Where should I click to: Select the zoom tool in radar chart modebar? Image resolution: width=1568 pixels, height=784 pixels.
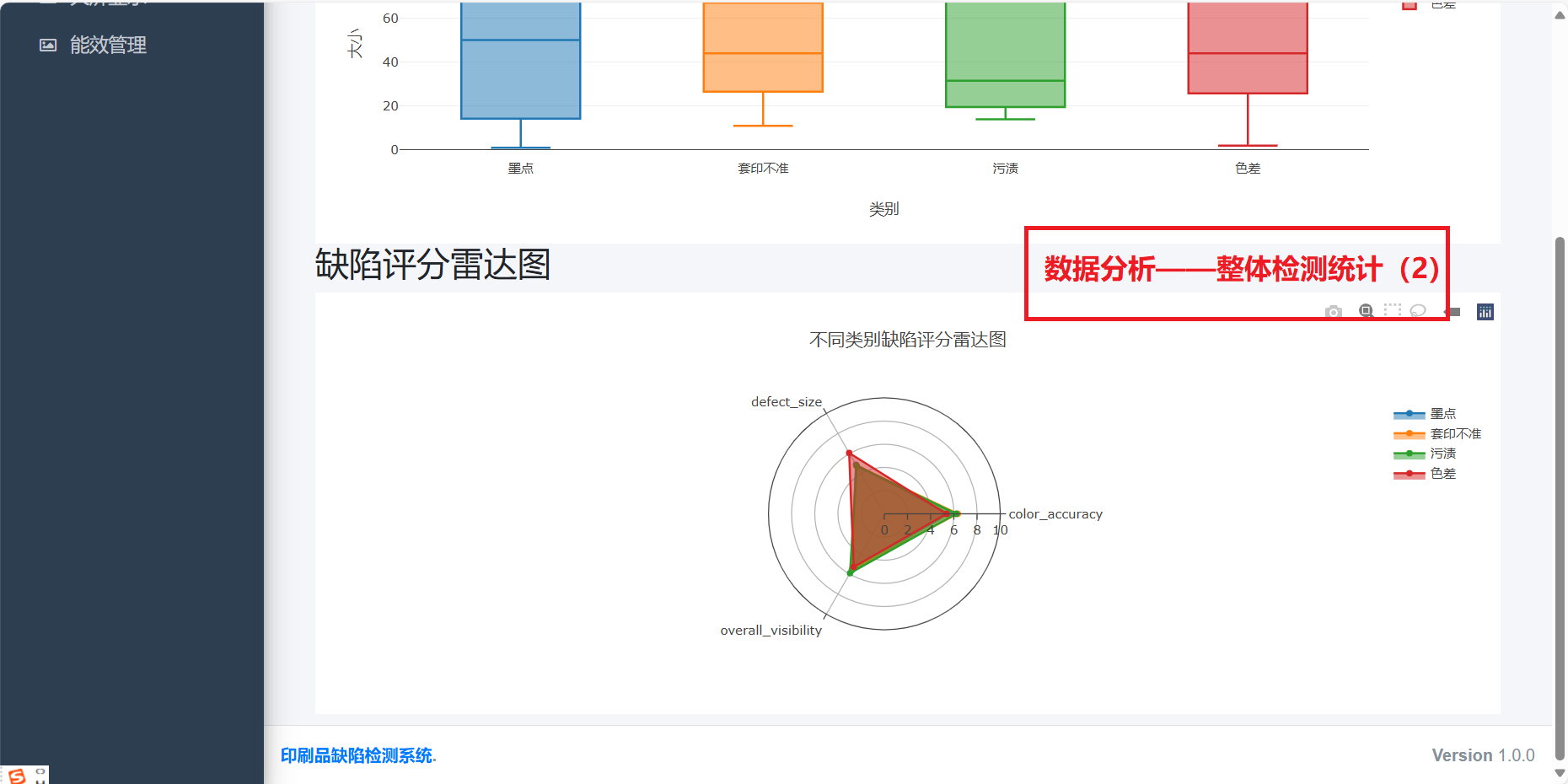pyautogui.click(x=1366, y=311)
